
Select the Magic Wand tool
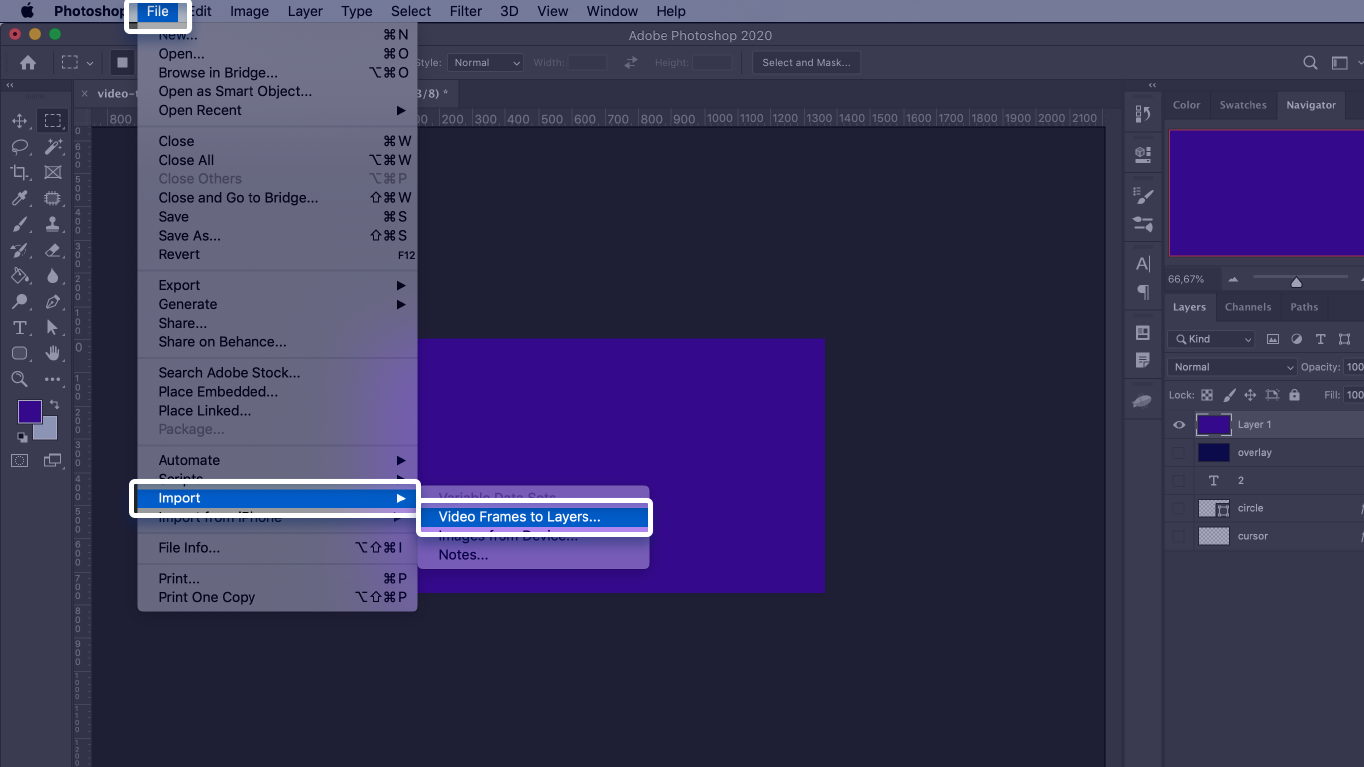(x=52, y=147)
